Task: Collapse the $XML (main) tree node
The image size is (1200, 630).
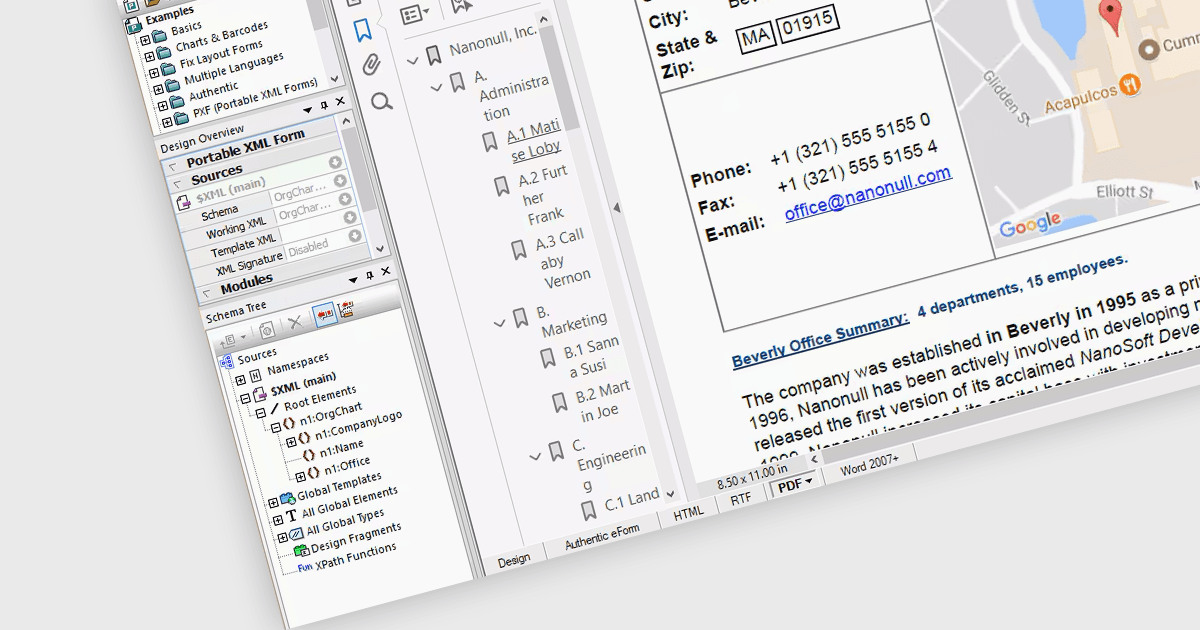Action: 245,398
